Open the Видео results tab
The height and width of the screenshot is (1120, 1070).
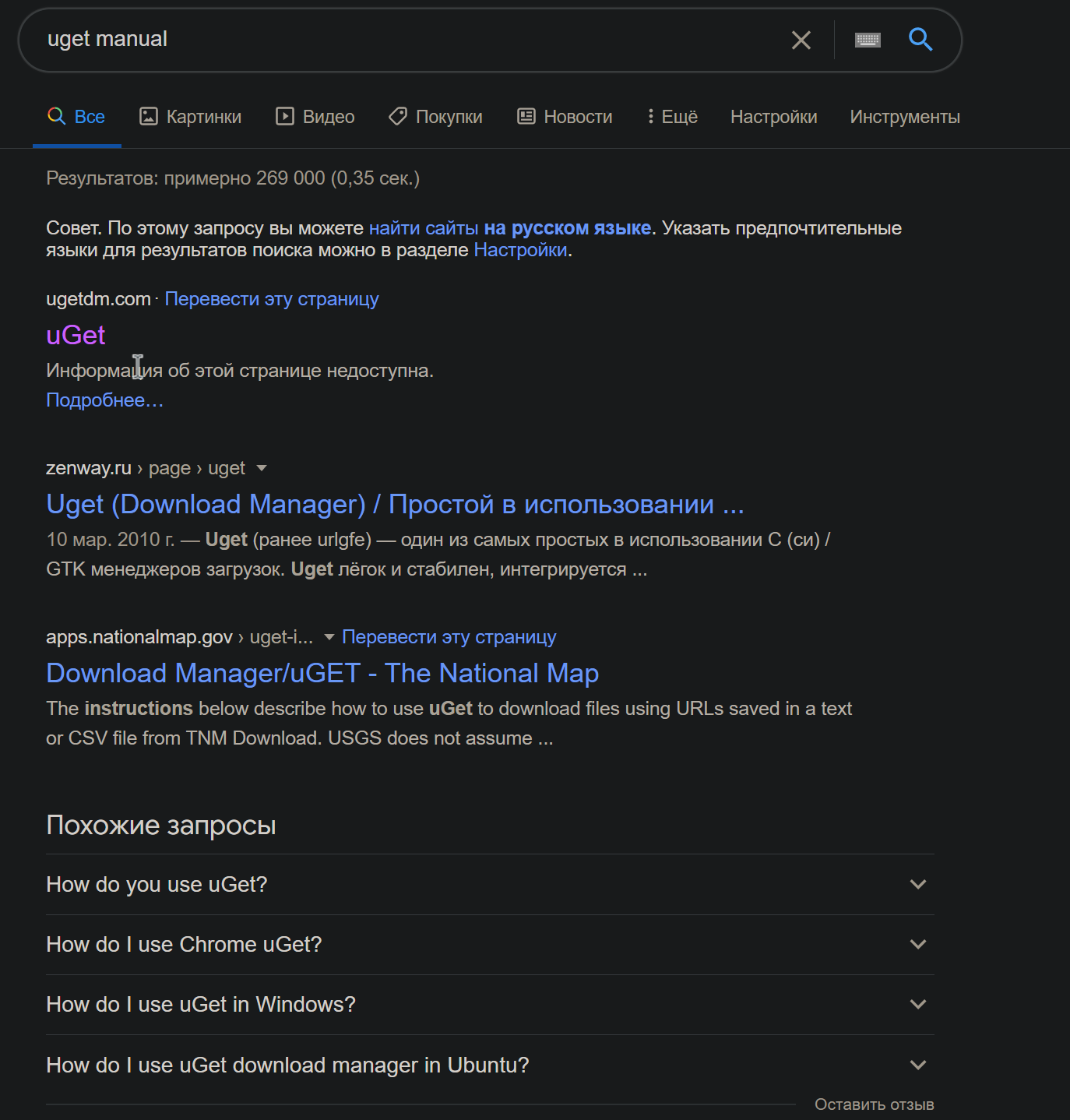[315, 117]
